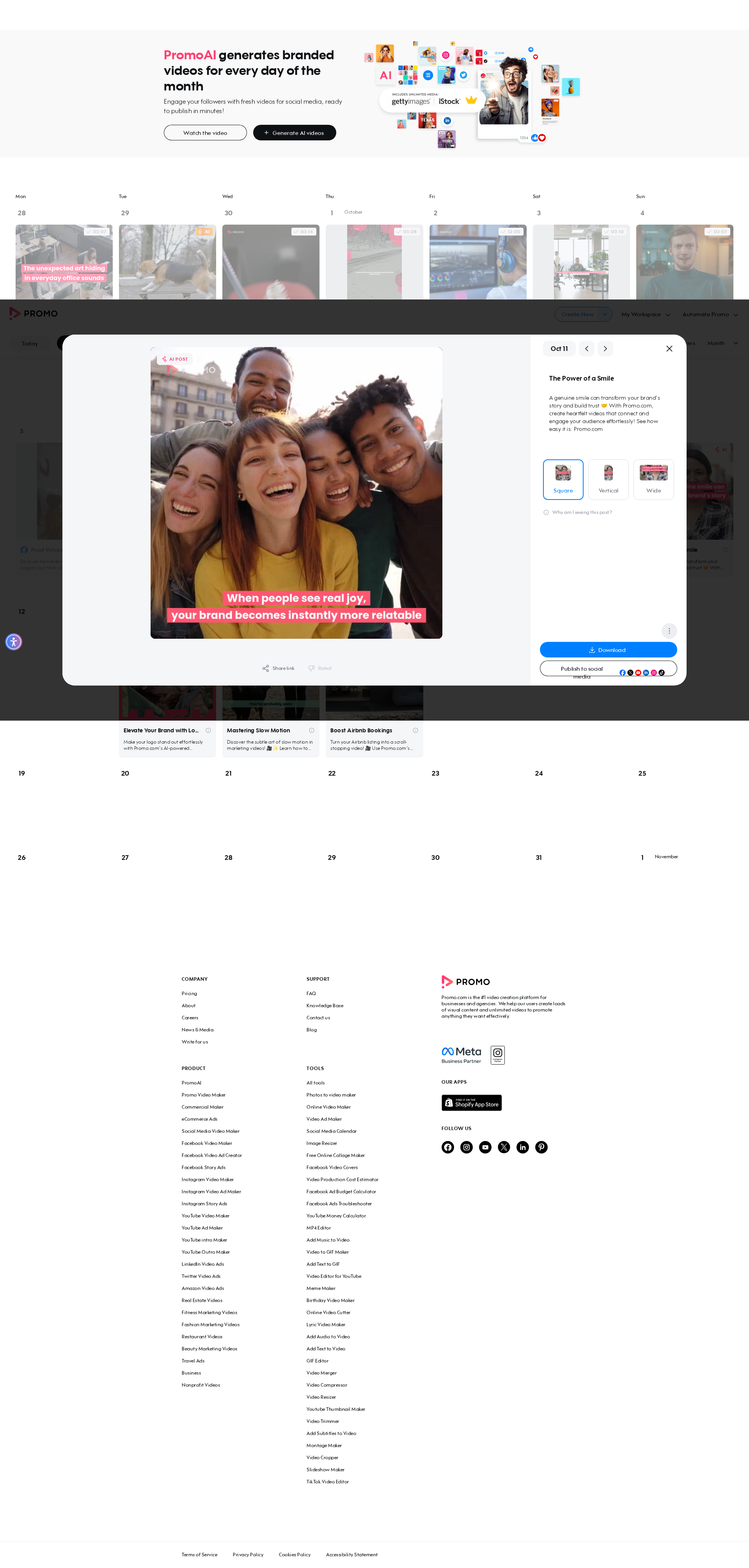749x1568 pixels.
Task: Select the Wide format option
Action: (653, 480)
